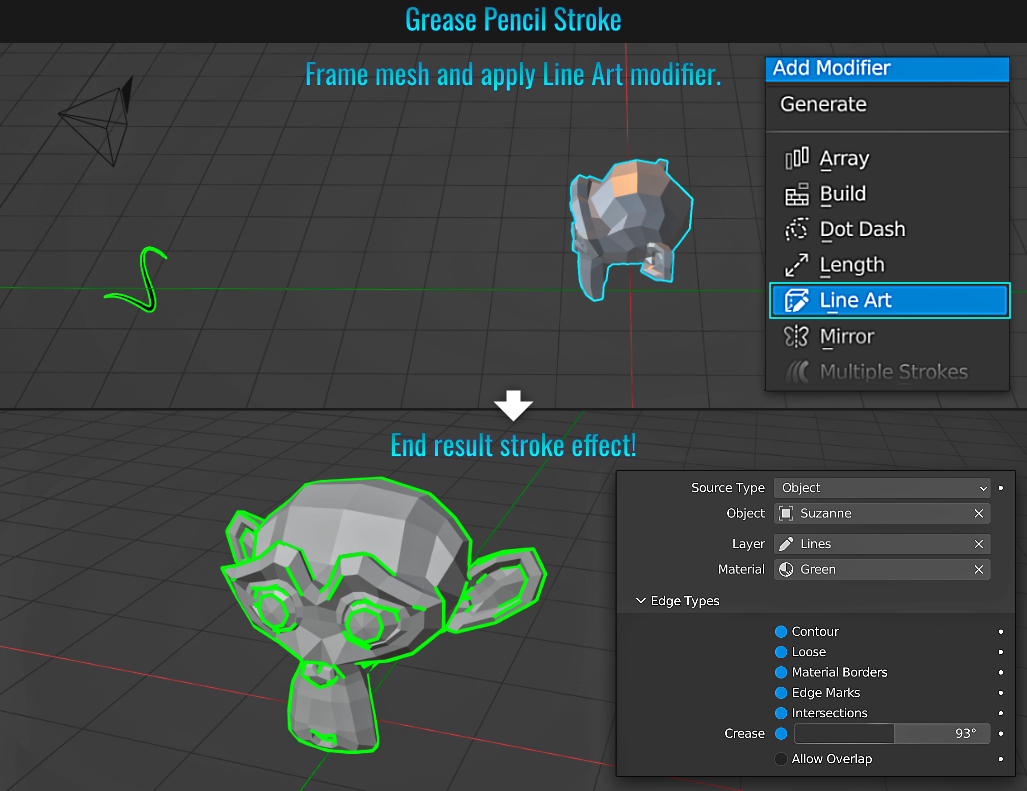This screenshot has width=1027, height=791.
Task: Click the Mirror modifier icon
Action: click(797, 337)
